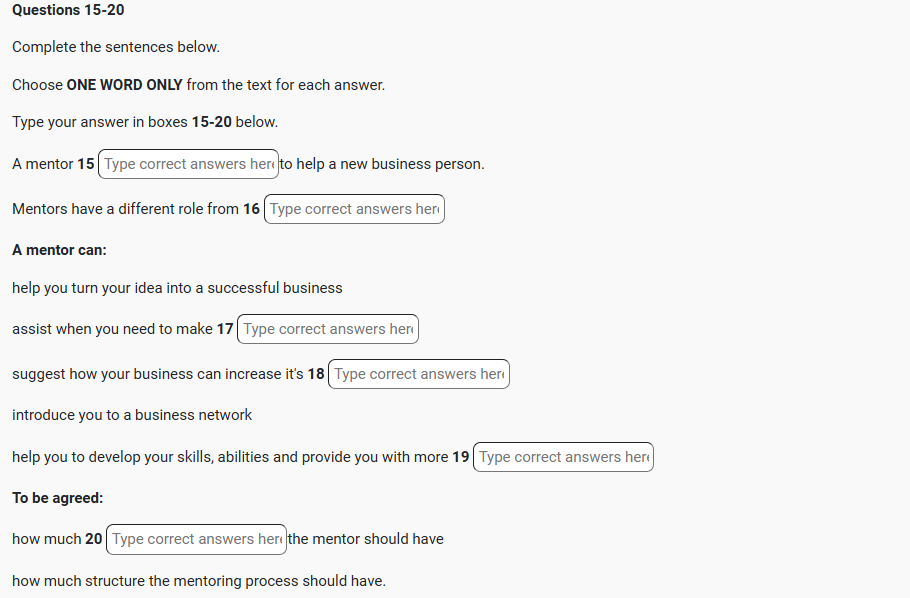The image size is (910, 598).
Task: Click 'help you turn your idea' sentence
Action: pyautogui.click(x=177, y=288)
